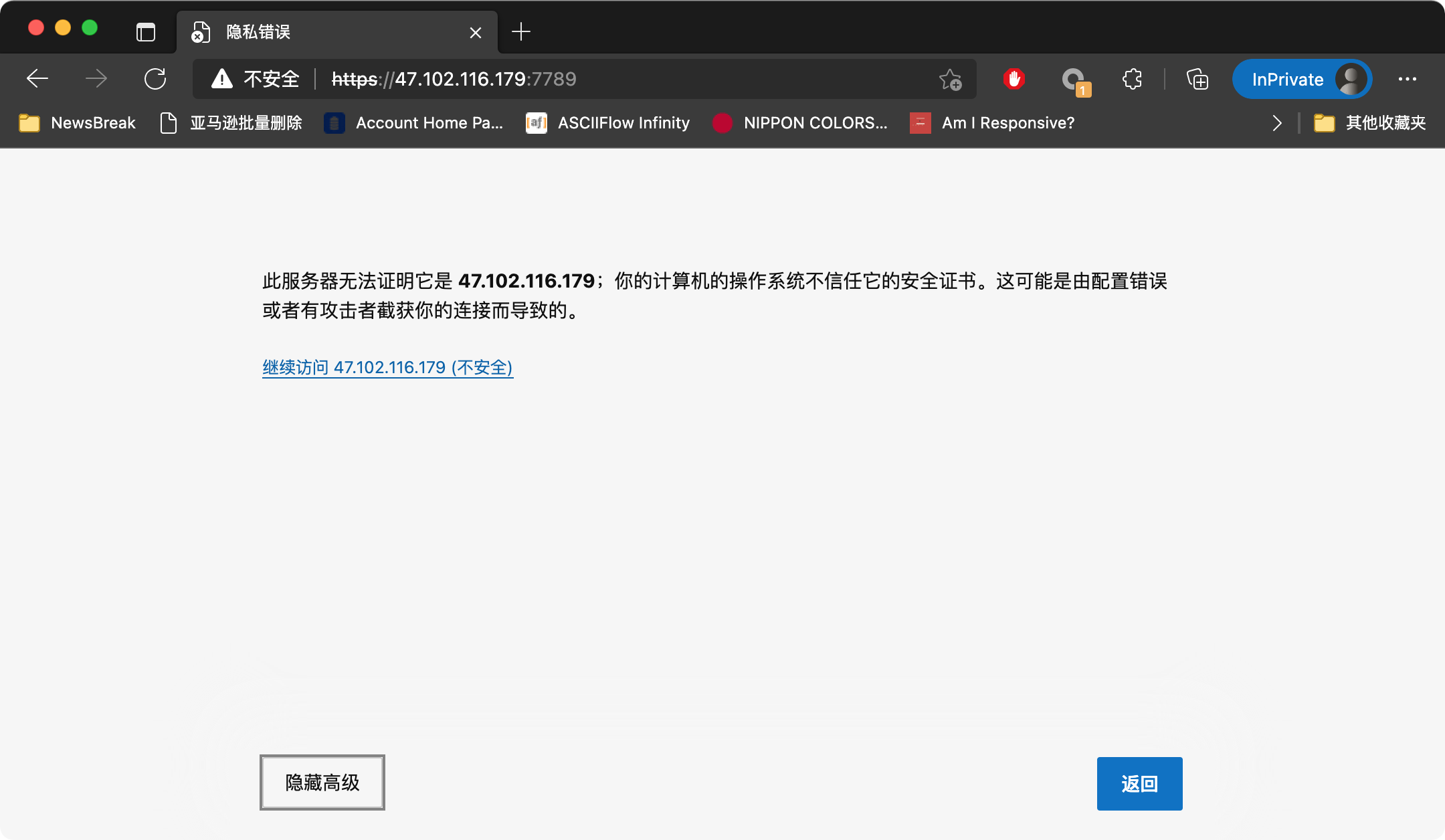Reload the page with refresh icon
The image size is (1445, 840).
tap(155, 79)
